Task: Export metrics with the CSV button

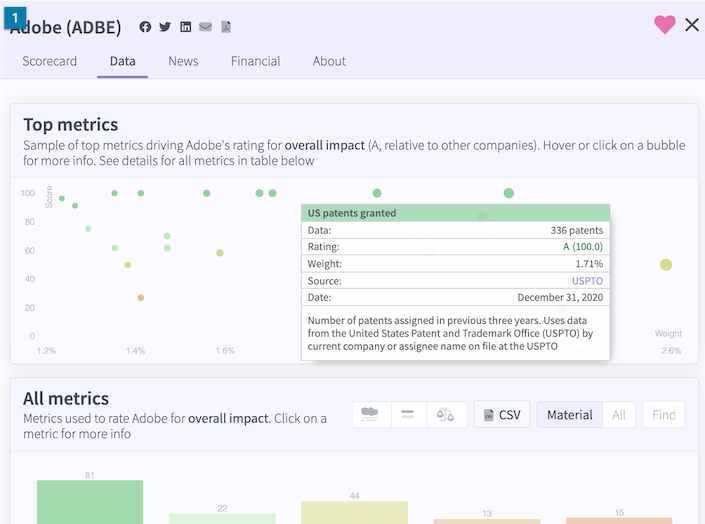Action: [502, 414]
